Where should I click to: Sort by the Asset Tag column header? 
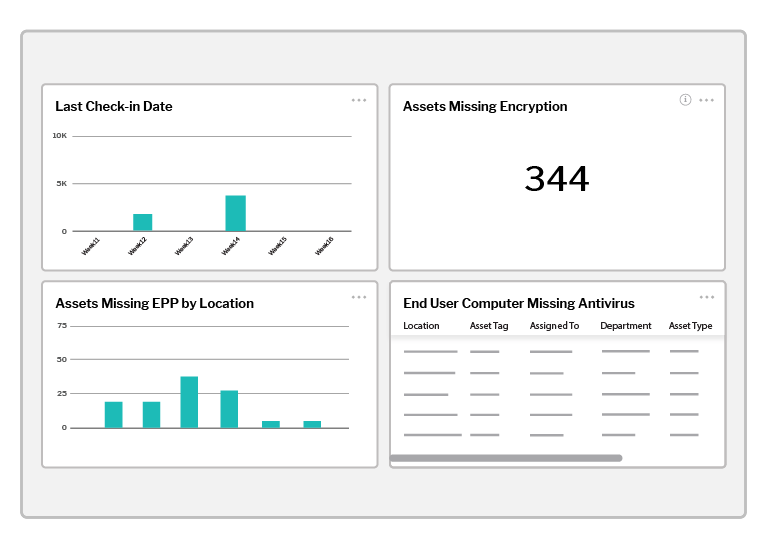coord(489,326)
